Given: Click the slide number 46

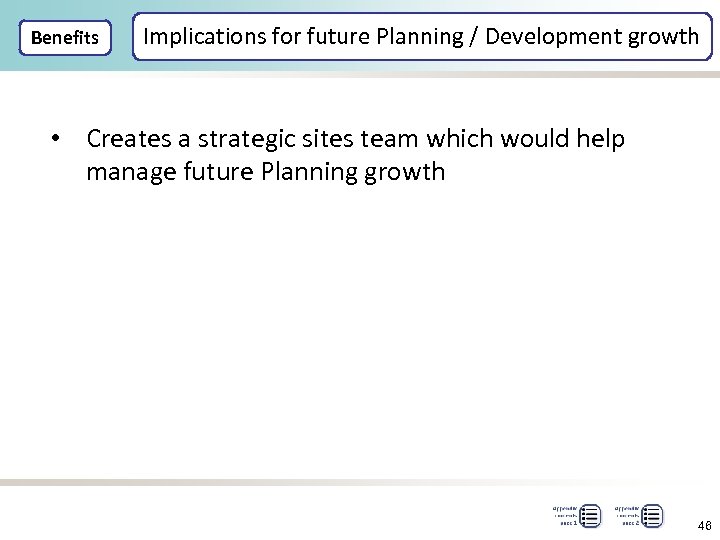Looking at the screenshot, I should point(705,525).
